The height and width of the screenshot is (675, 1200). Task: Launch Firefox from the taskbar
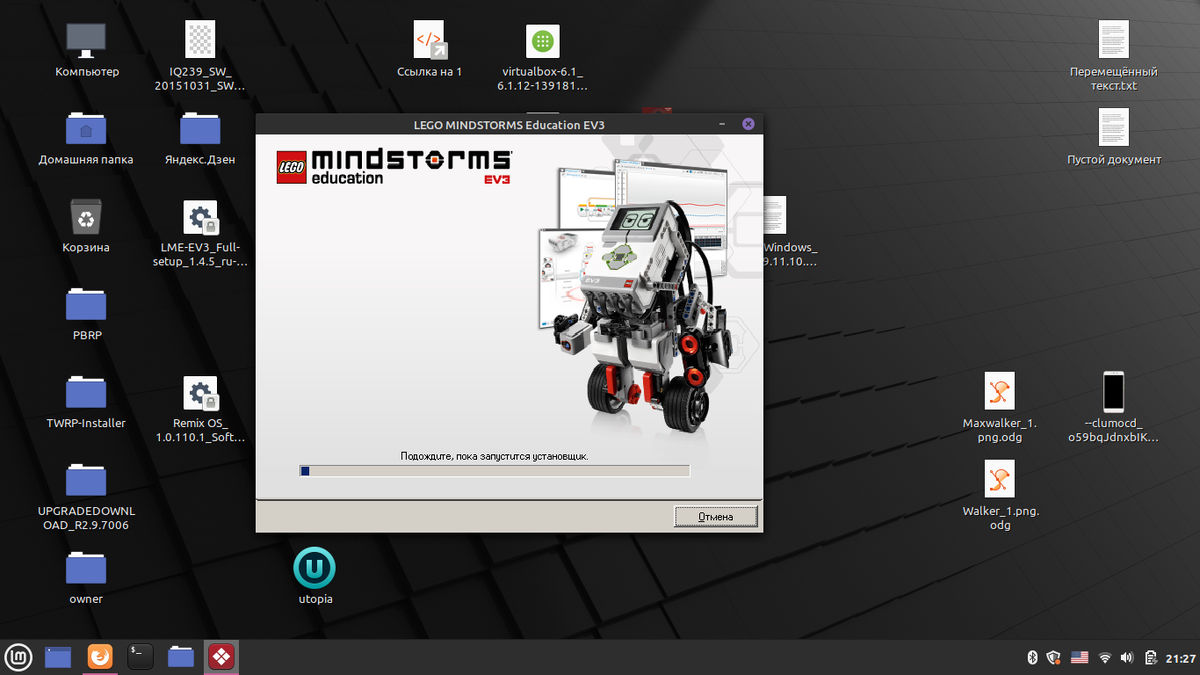pyautogui.click(x=100, y=656)
